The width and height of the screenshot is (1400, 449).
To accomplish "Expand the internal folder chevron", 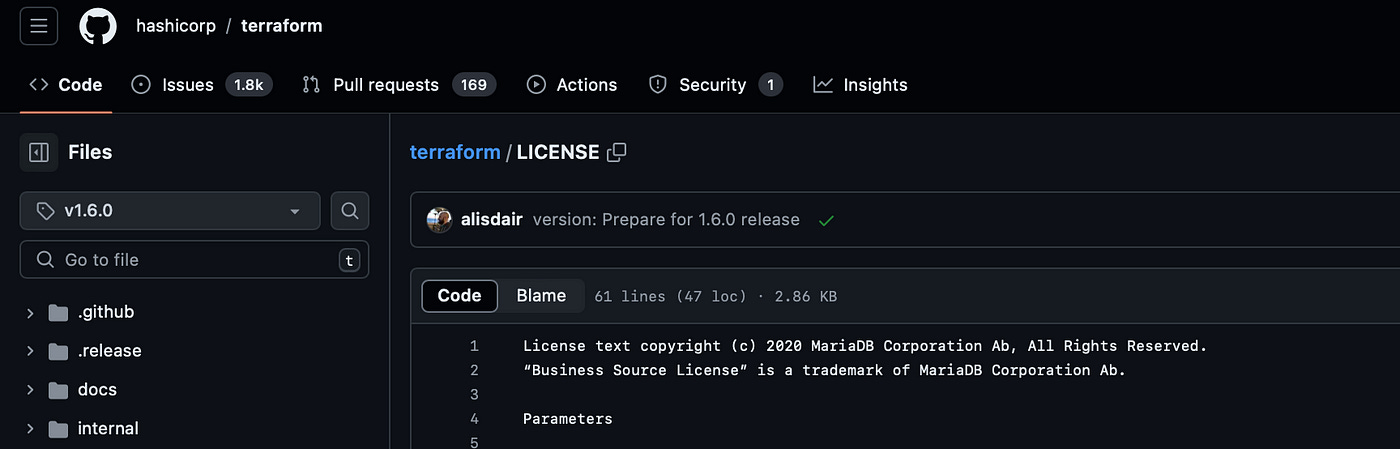I will 30,429.
